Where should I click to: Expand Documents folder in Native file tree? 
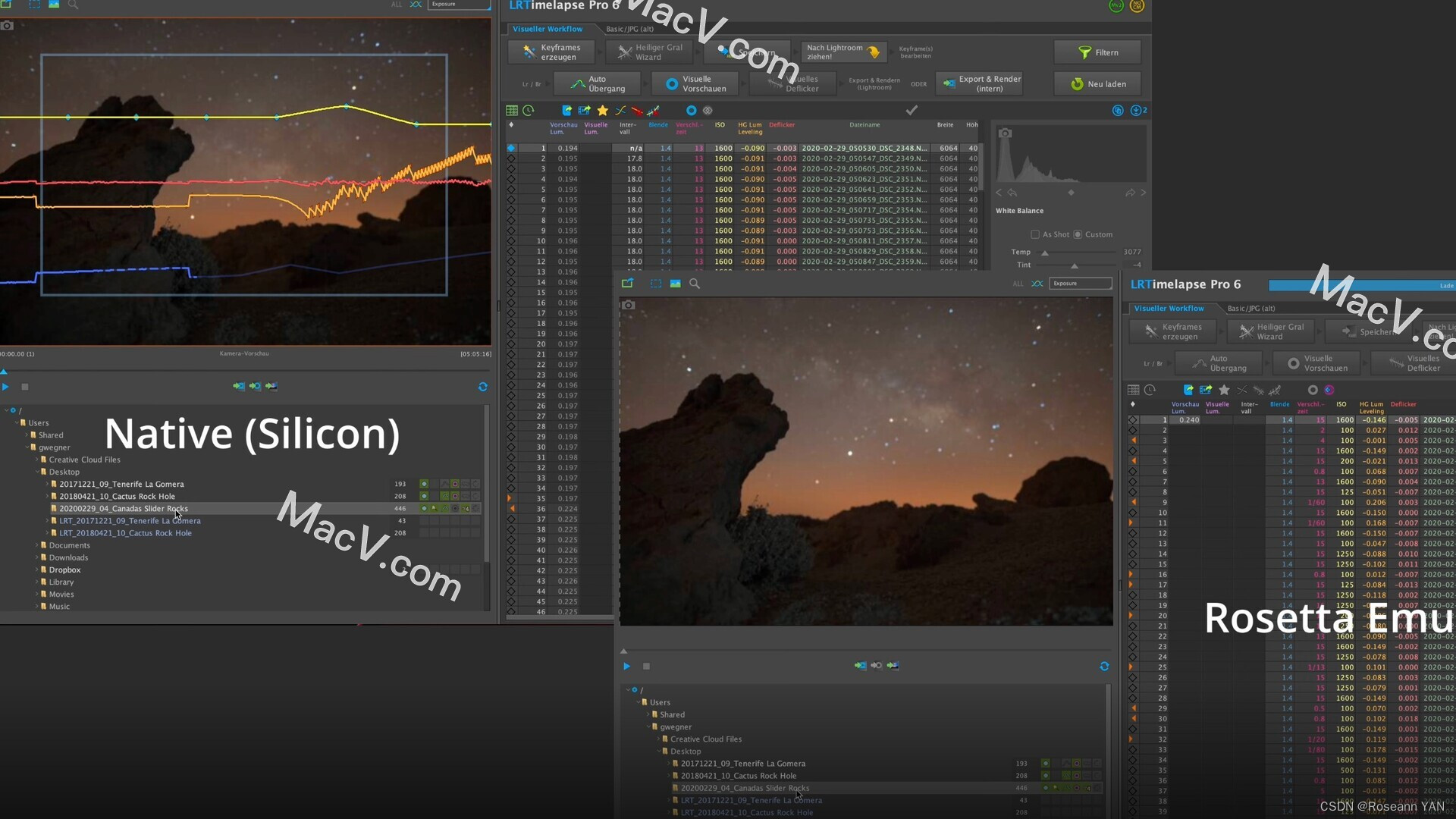(37, 545)
